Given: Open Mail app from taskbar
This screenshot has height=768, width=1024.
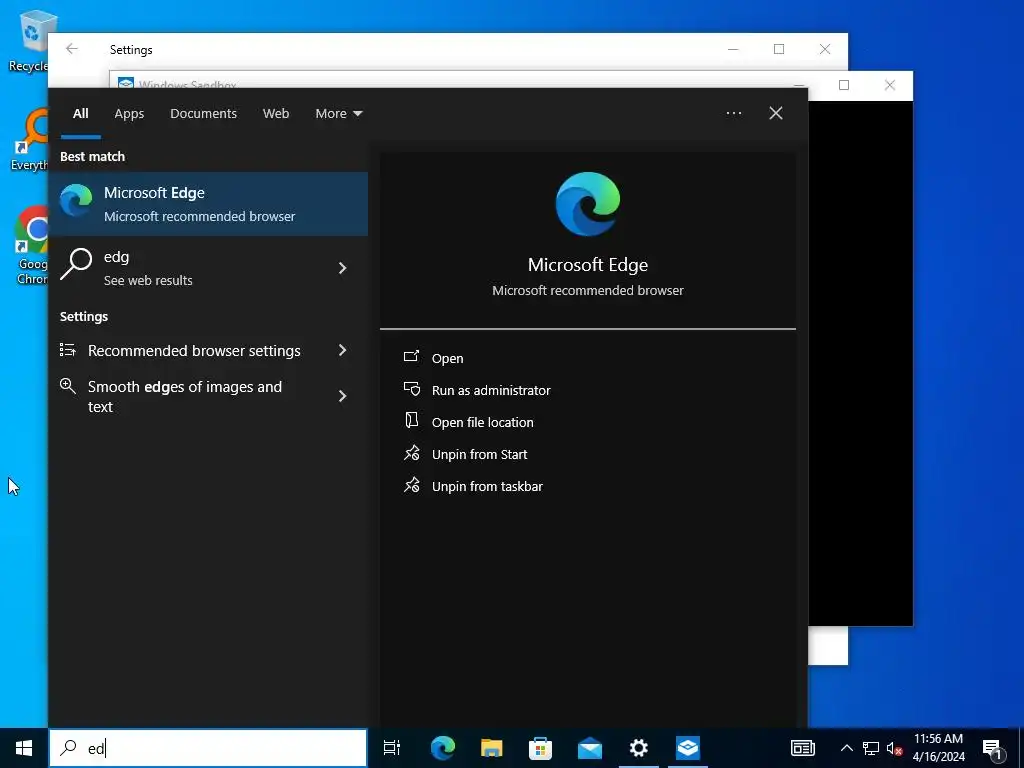Looking at the screenshot, I should 590,748.
